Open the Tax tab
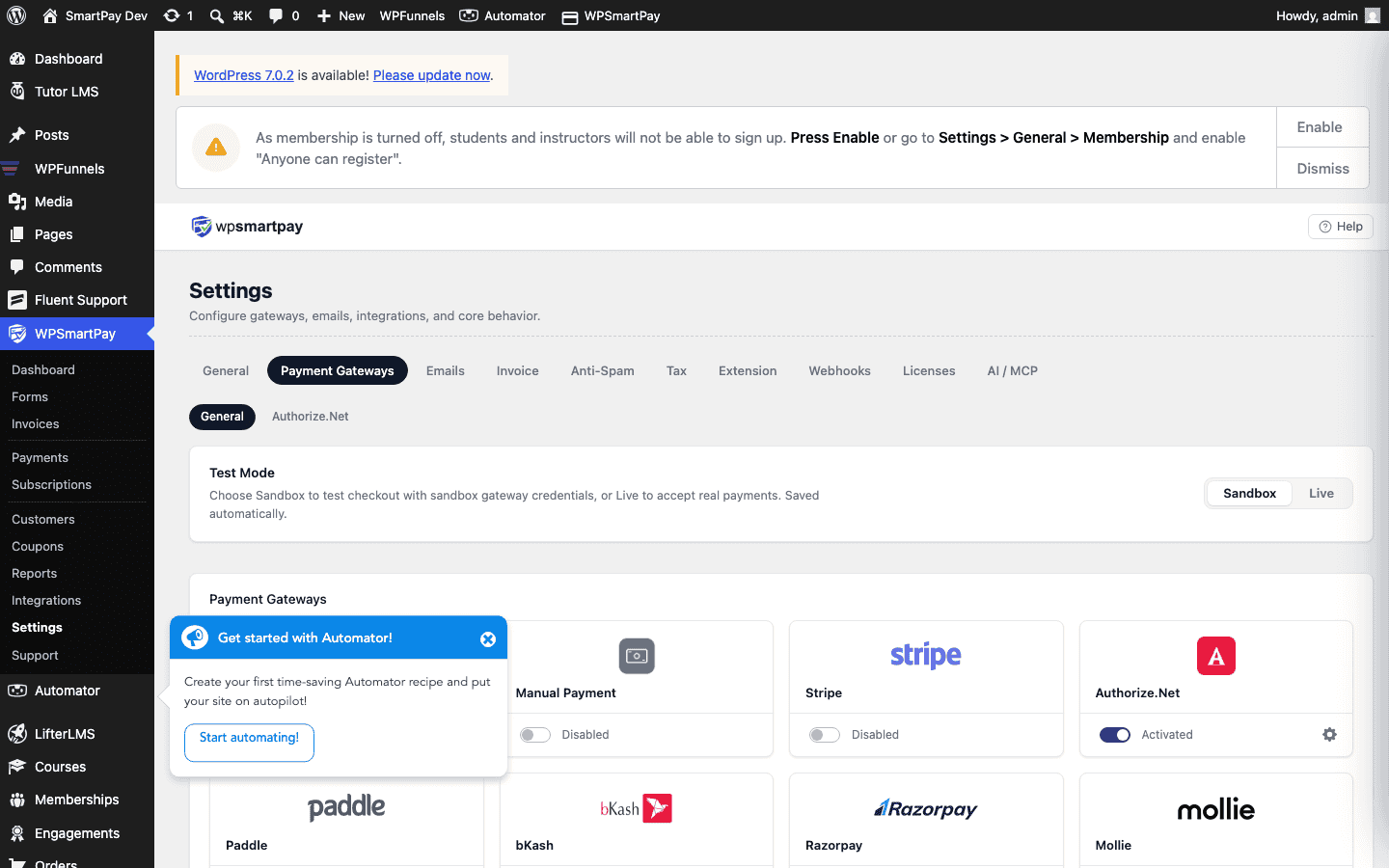Viewport: 1389px width, 868px height. 676,371
